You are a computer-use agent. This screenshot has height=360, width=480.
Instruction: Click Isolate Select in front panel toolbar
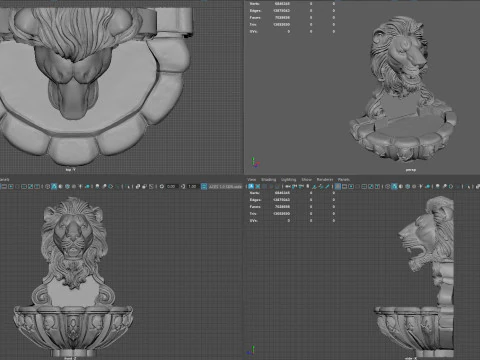pos(128,186)
